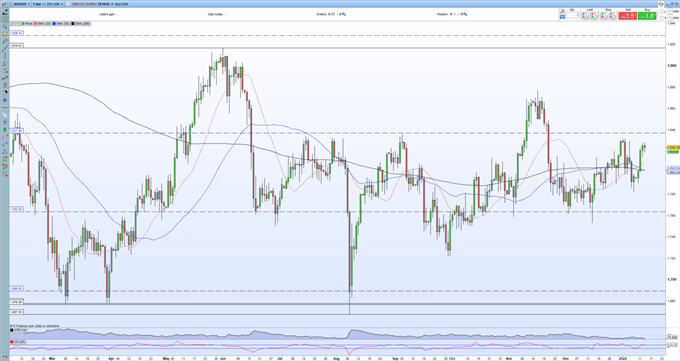The width and height of the screenshot is (680, 361).
Task: Click the SMA (200) legend item
Action: click(81, 23)
